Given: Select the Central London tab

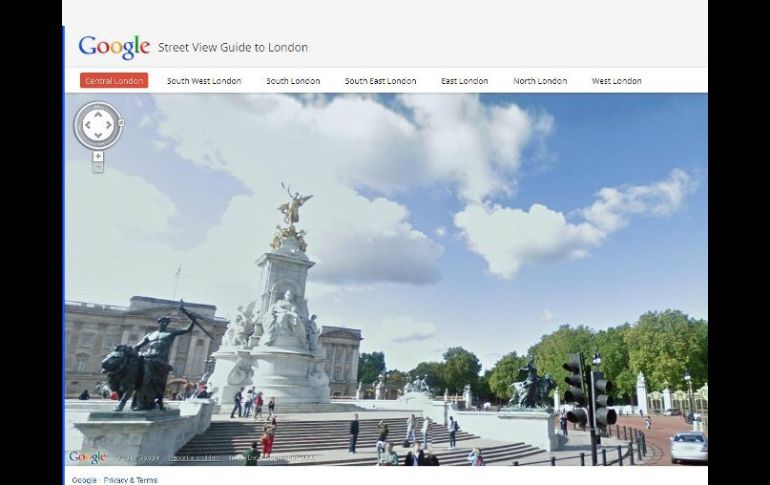Looking at the screenshot, I should (x=114, y=81).
